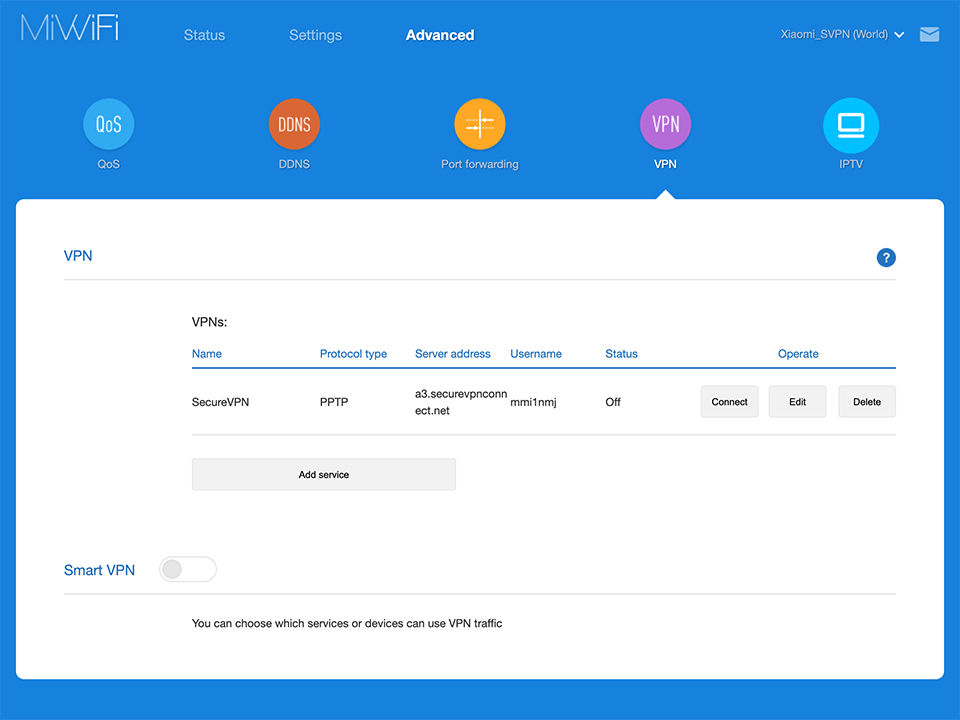Open the QoS settings icon
This screenshot has height=720, width=960.
tap(108, 124)
